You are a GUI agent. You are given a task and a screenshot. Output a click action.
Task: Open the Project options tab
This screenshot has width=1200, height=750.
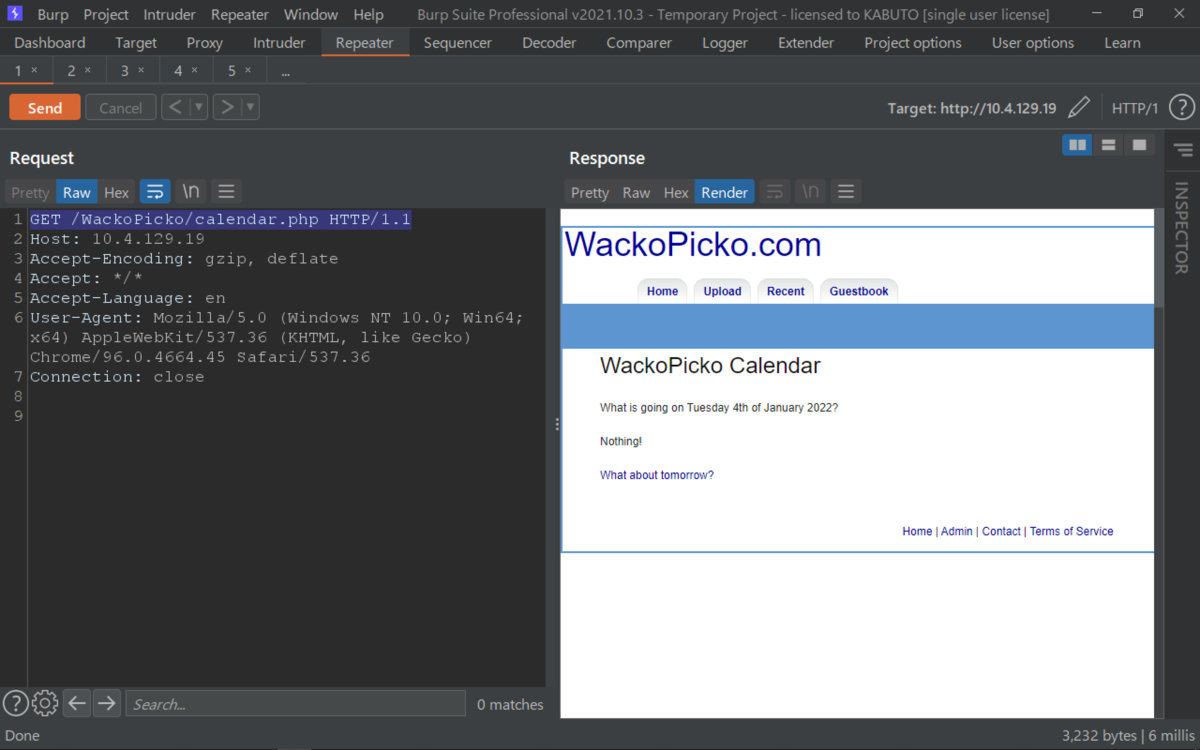(913, 43)
